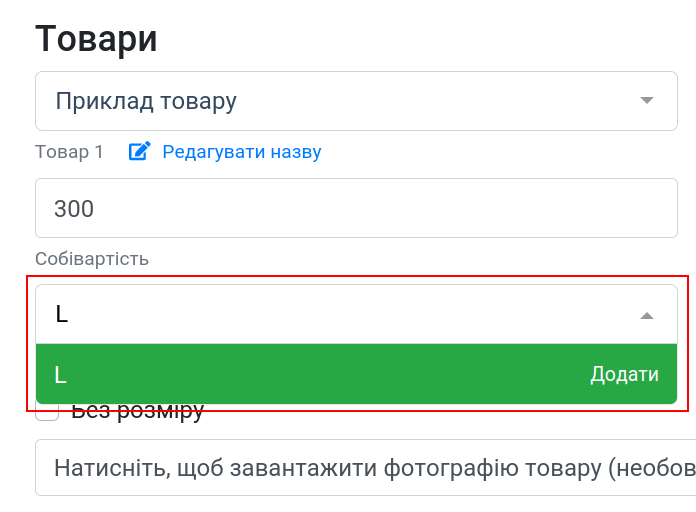Click the Товари section heading
Viewport: 696px width, 512px height.
click(x=96, y=39)
